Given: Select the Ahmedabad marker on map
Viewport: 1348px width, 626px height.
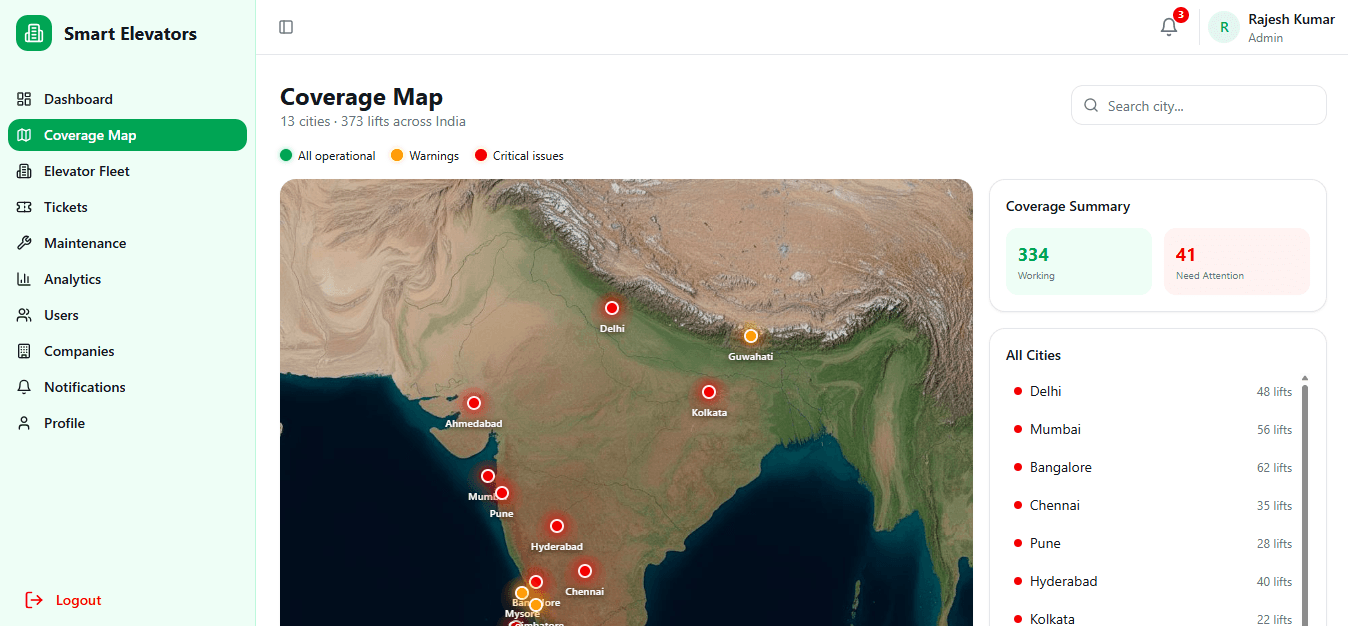Looking at the screenshot, I should 474,403.
